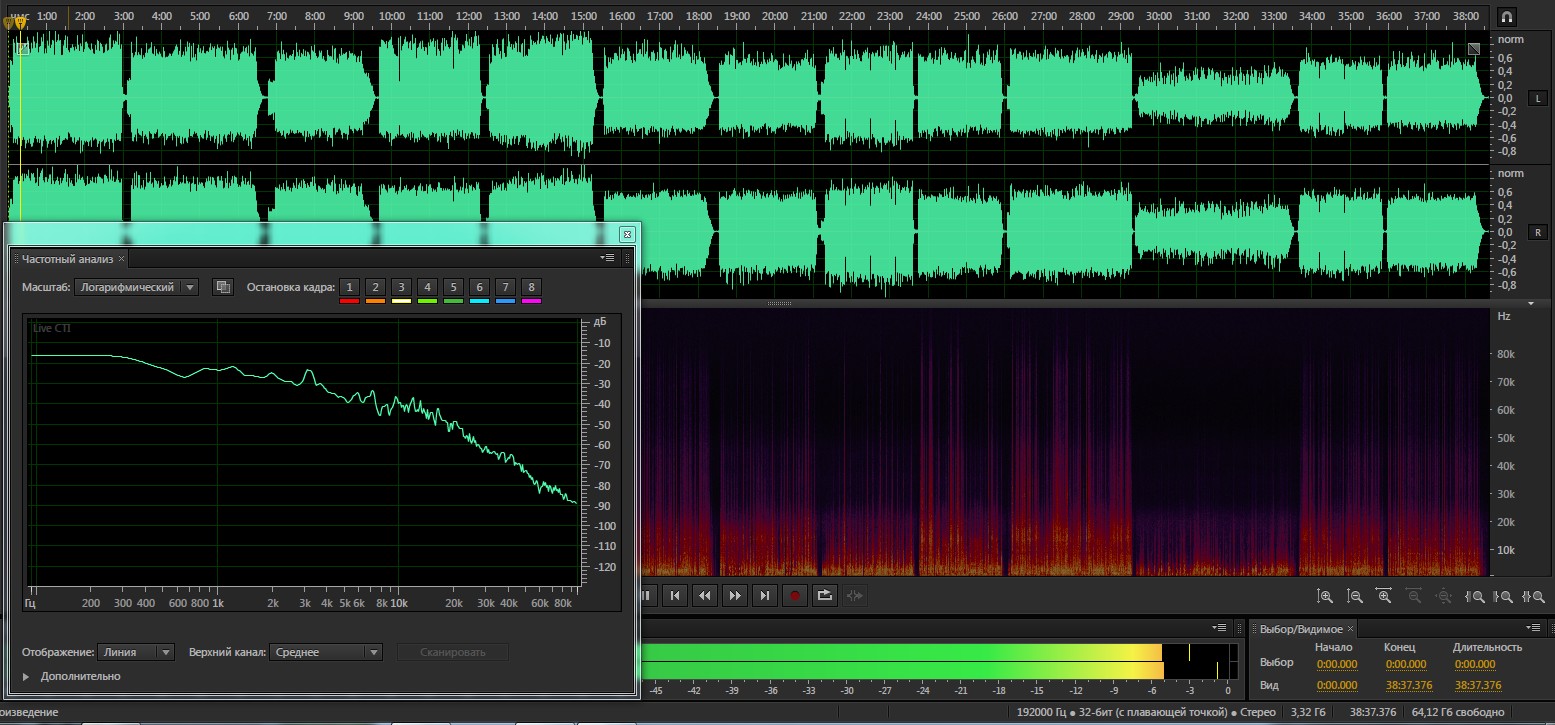Pause playback in the transport bar

pos(646,596)
